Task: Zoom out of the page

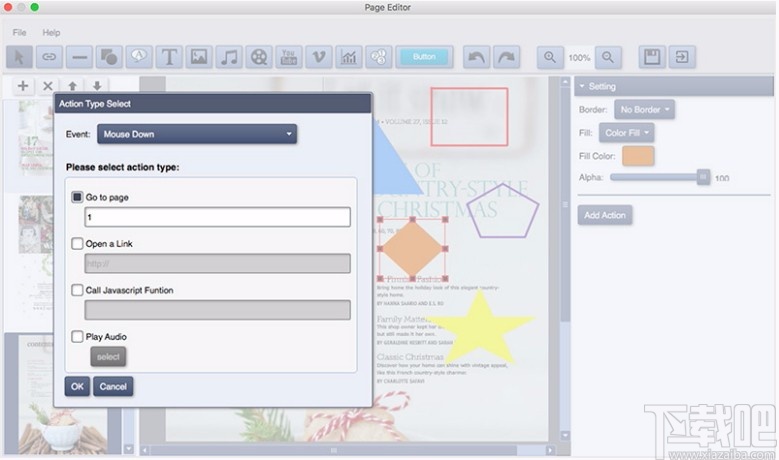Action: pyautogui.click(x=608, y=57)
